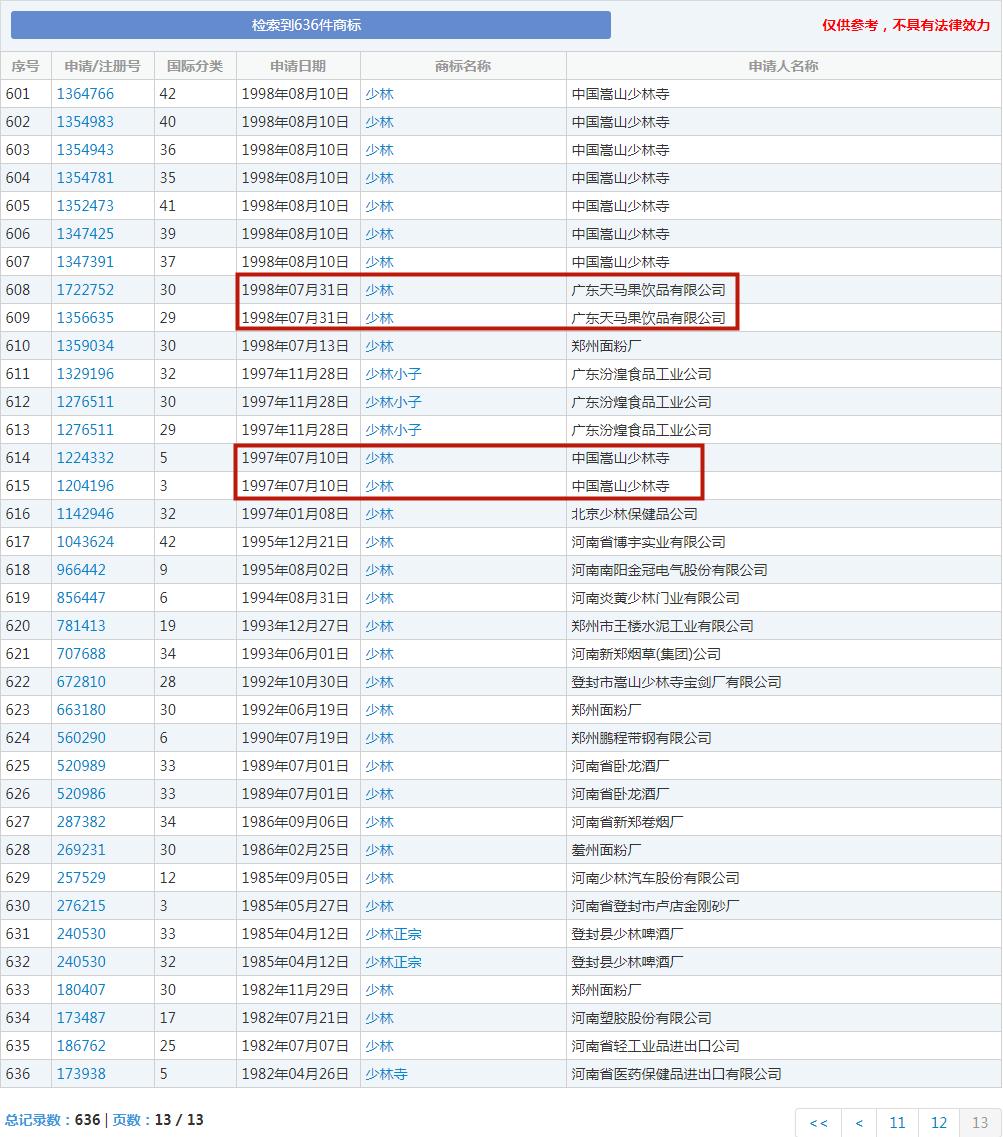Jump to page 11
The image size is (1003, 1137).
897,1122
